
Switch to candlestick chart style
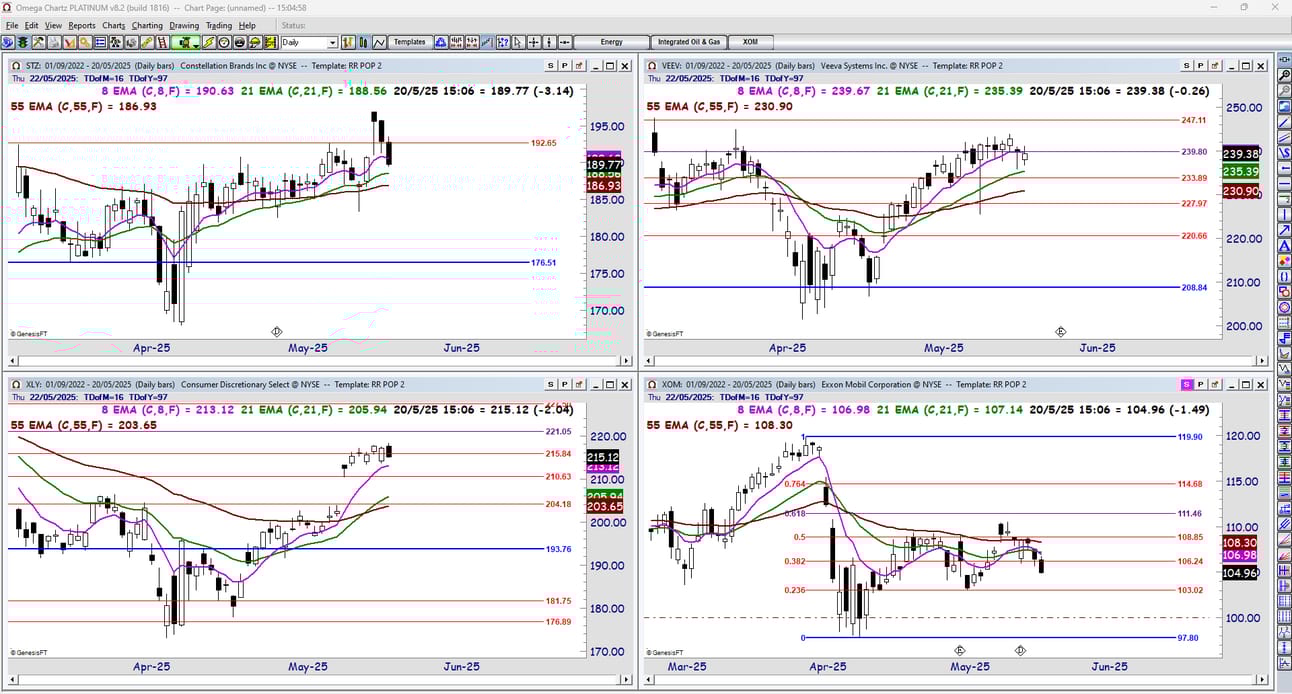click(363, 42)
